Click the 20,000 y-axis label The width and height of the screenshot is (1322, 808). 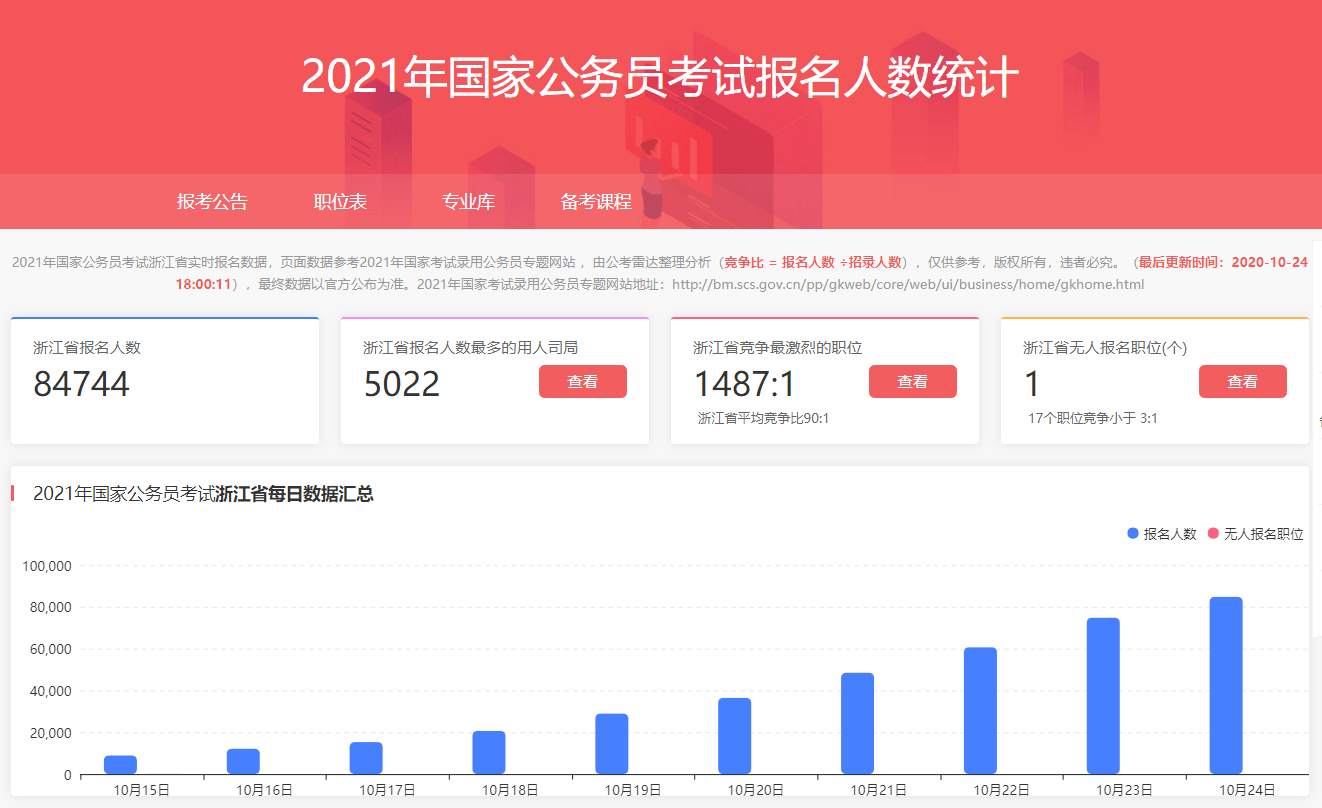pos(51,733)
